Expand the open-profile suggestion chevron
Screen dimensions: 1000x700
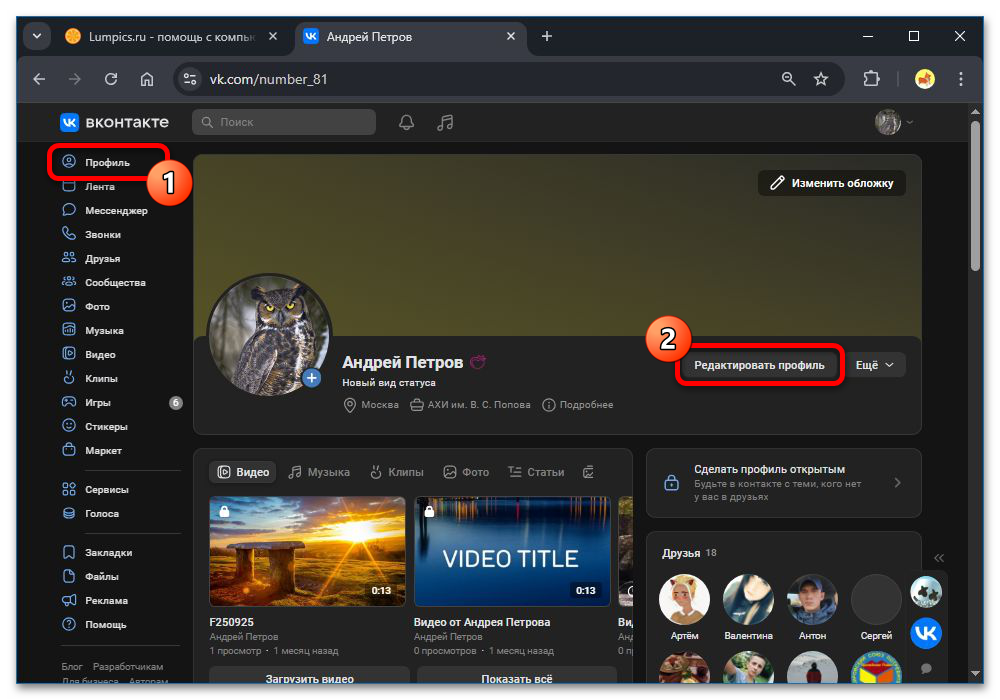897,483
